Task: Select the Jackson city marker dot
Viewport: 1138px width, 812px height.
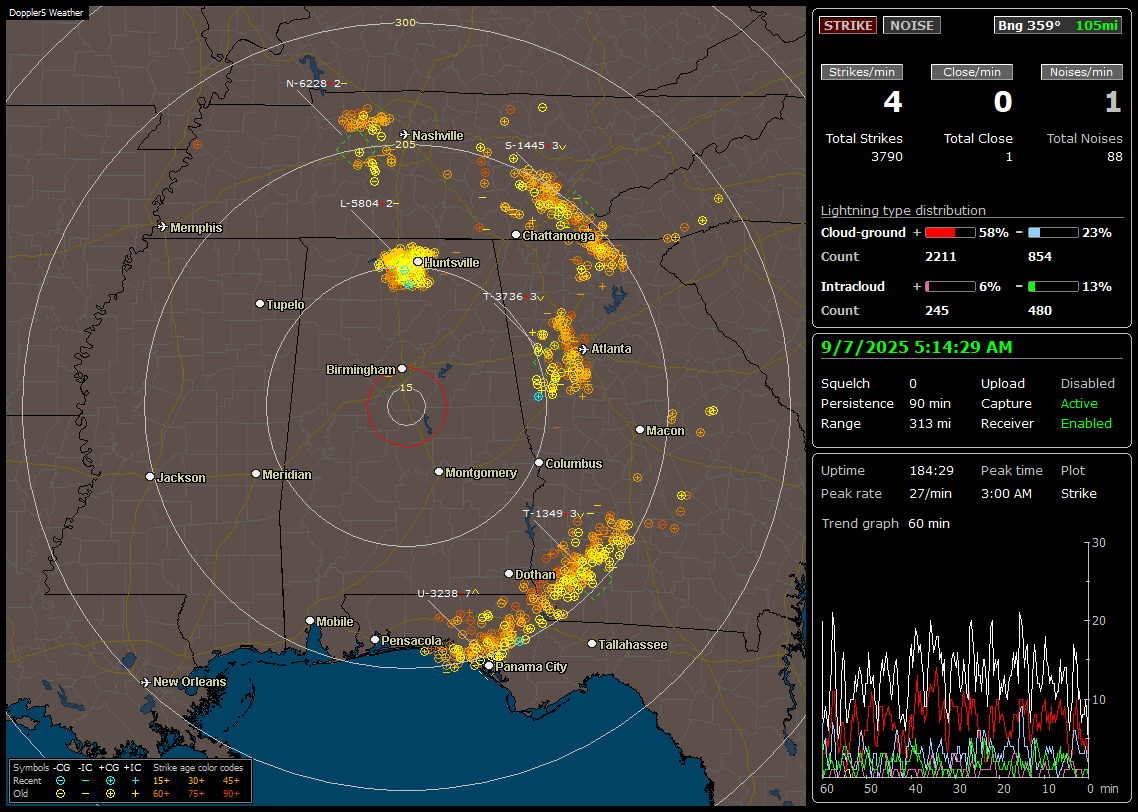Action: 150,477
